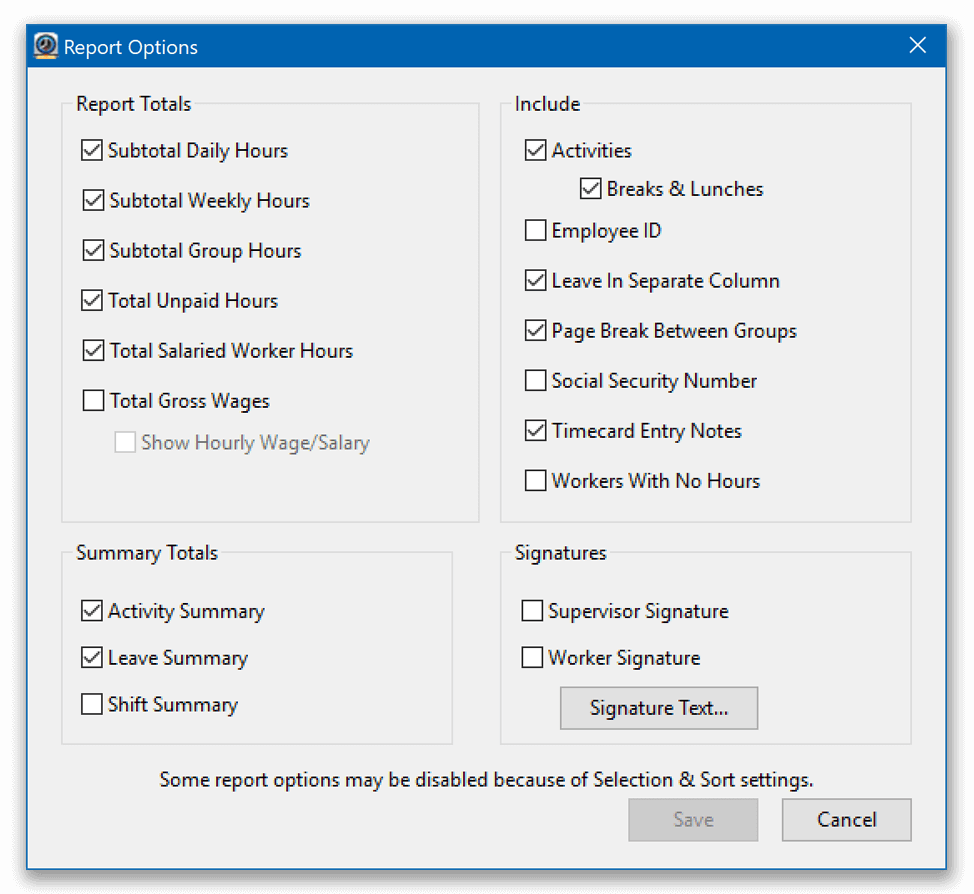
Task: Open the Signature Text dialog
Action: [x=658, y=708]
